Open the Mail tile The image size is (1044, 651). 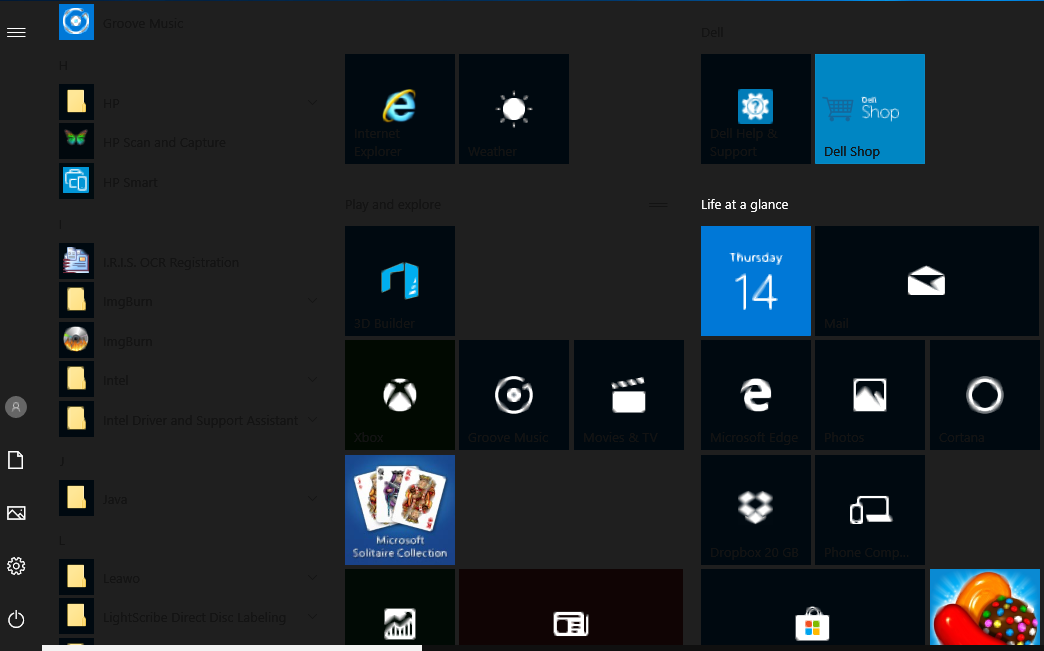(927, 281)
